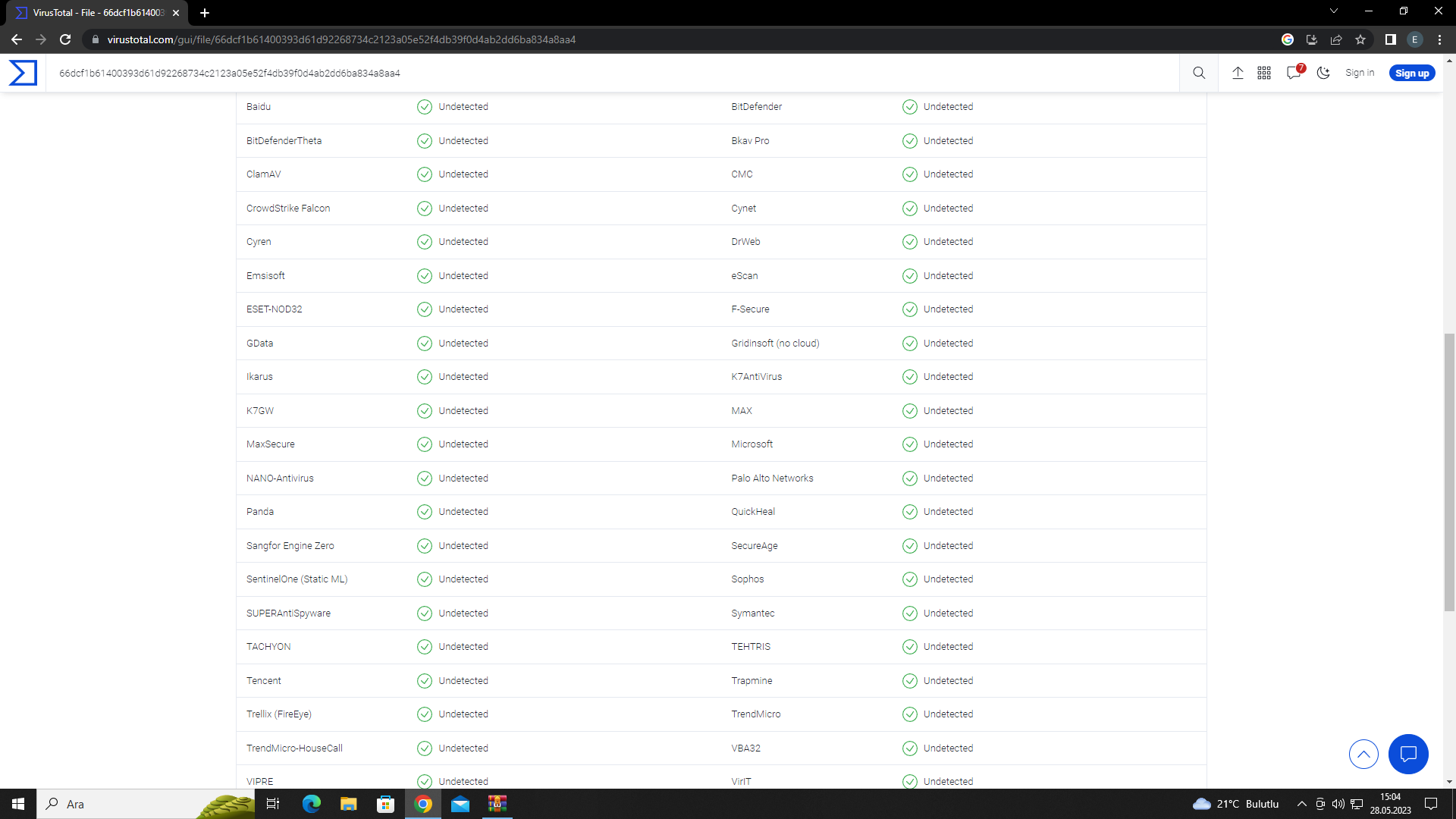The image size is (1456, 819).
Task: Open File Explorer from taskbar
Action: click(348, 804)
